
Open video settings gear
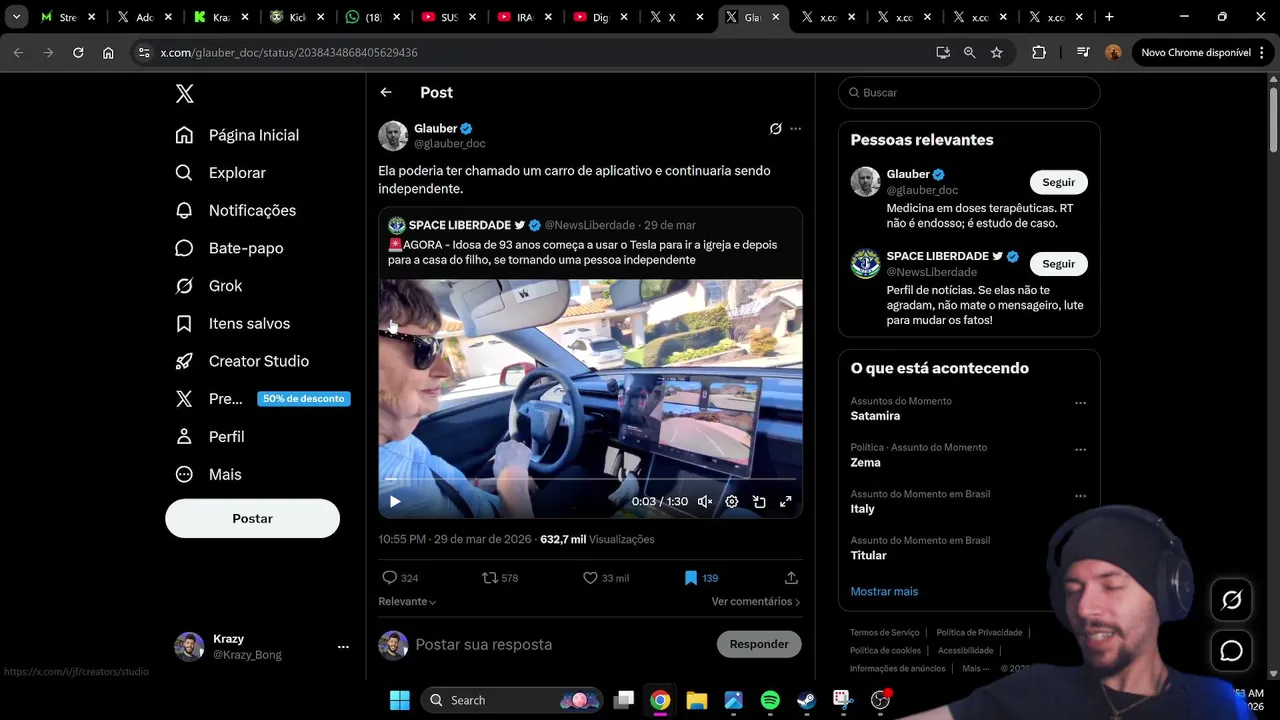click(732, 502)
